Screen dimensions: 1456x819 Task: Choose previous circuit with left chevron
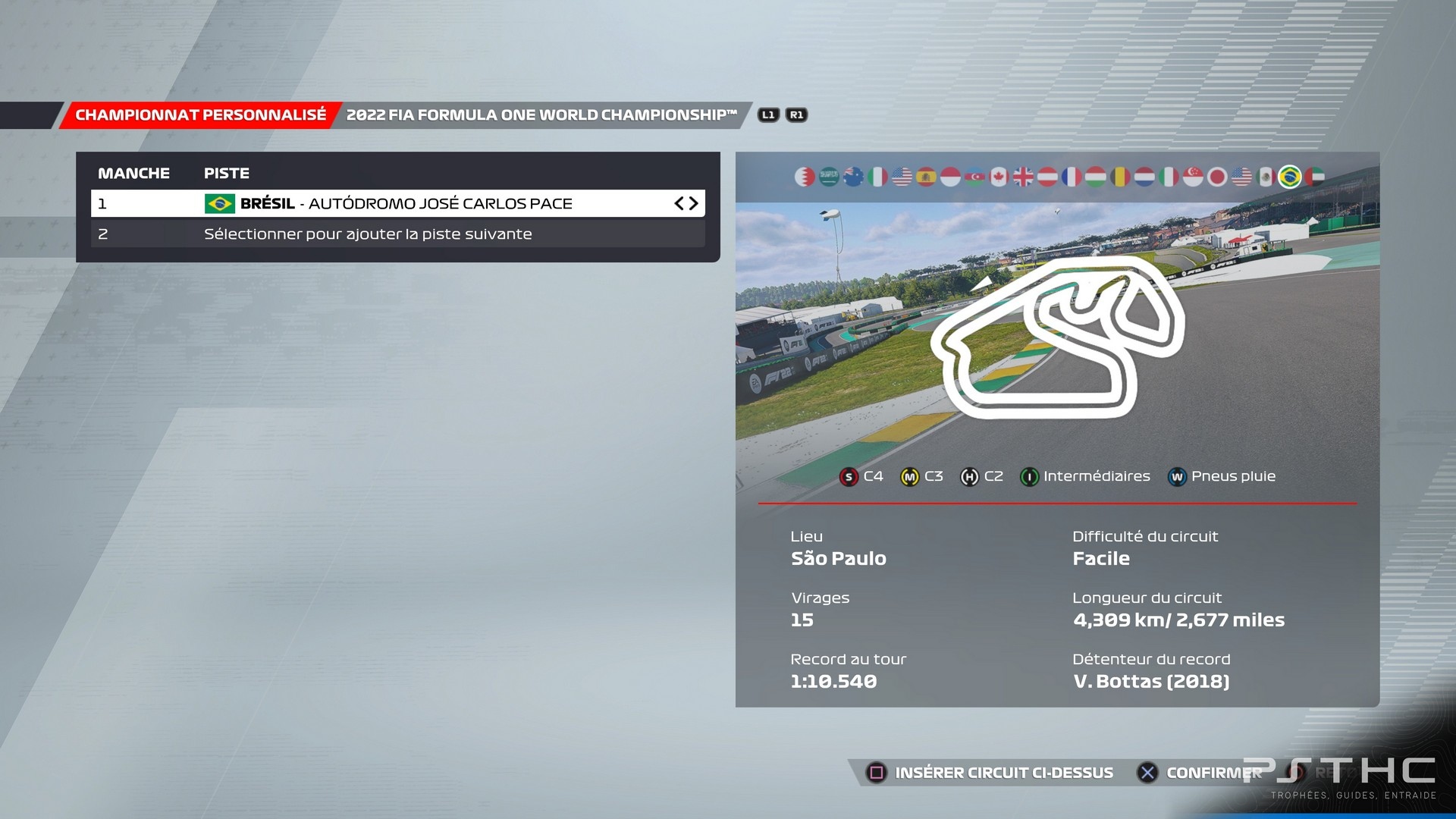679,203
